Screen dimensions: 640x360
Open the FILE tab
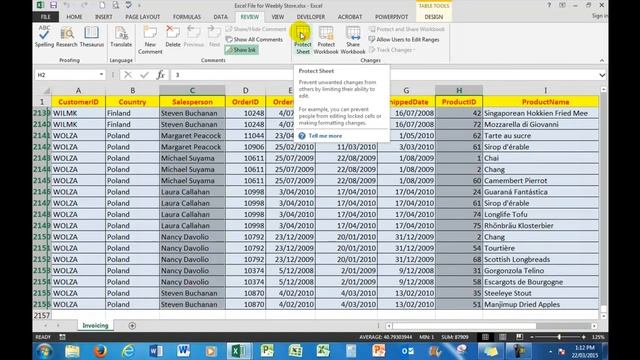click(x=46, y=17)
